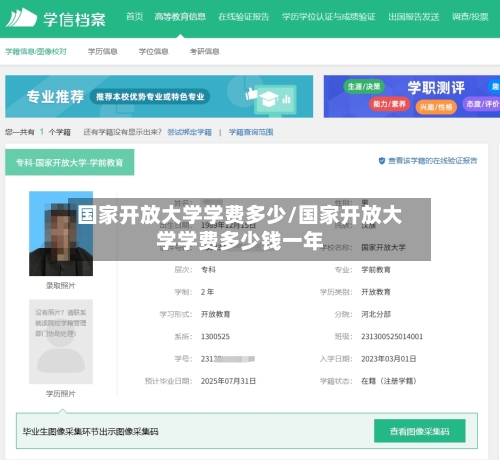Screen dimensions: 500x460
Task: Click the 学制 value 2 年
Action: coord(207,292)
